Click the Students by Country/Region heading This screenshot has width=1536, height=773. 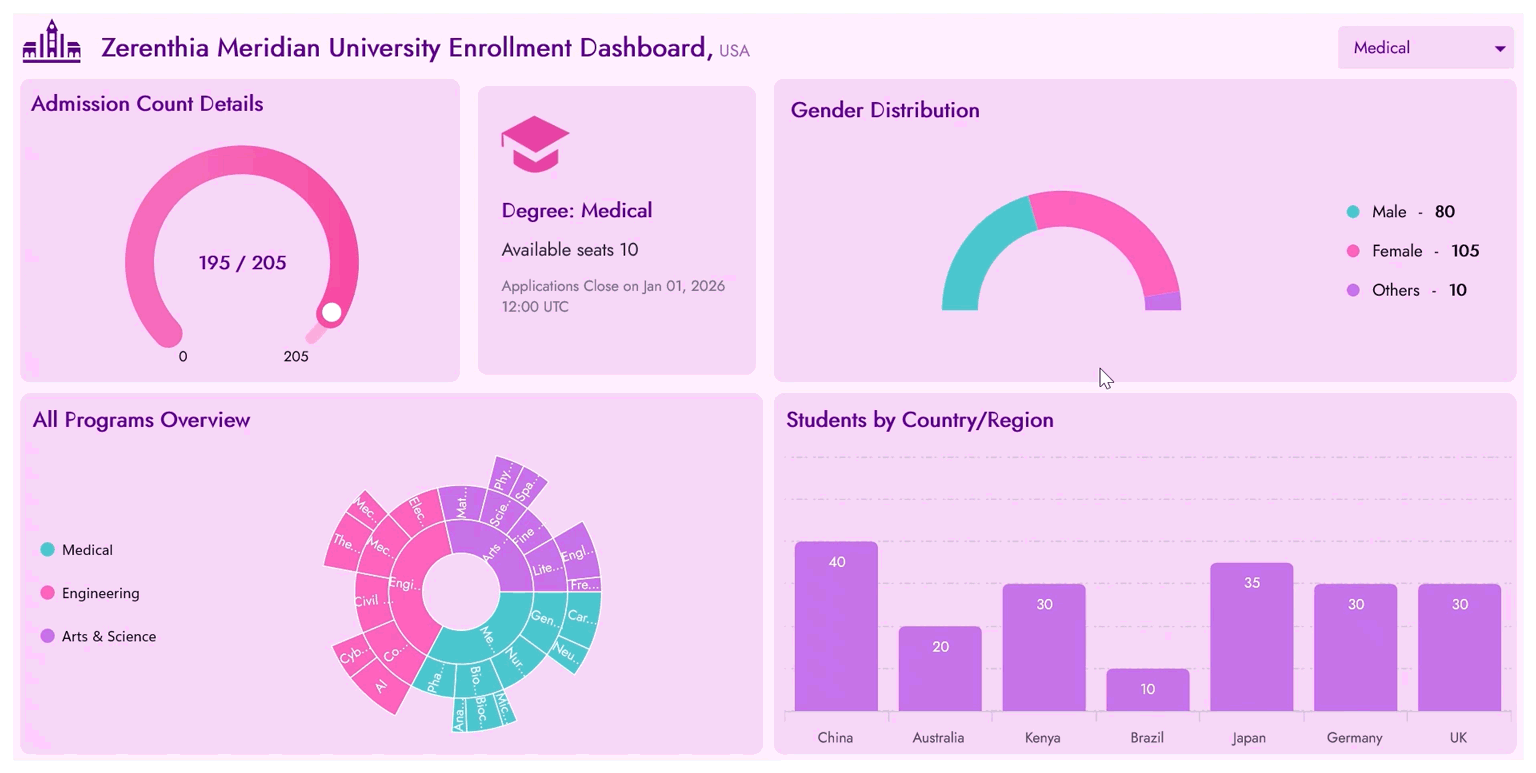tap(919, 420)
